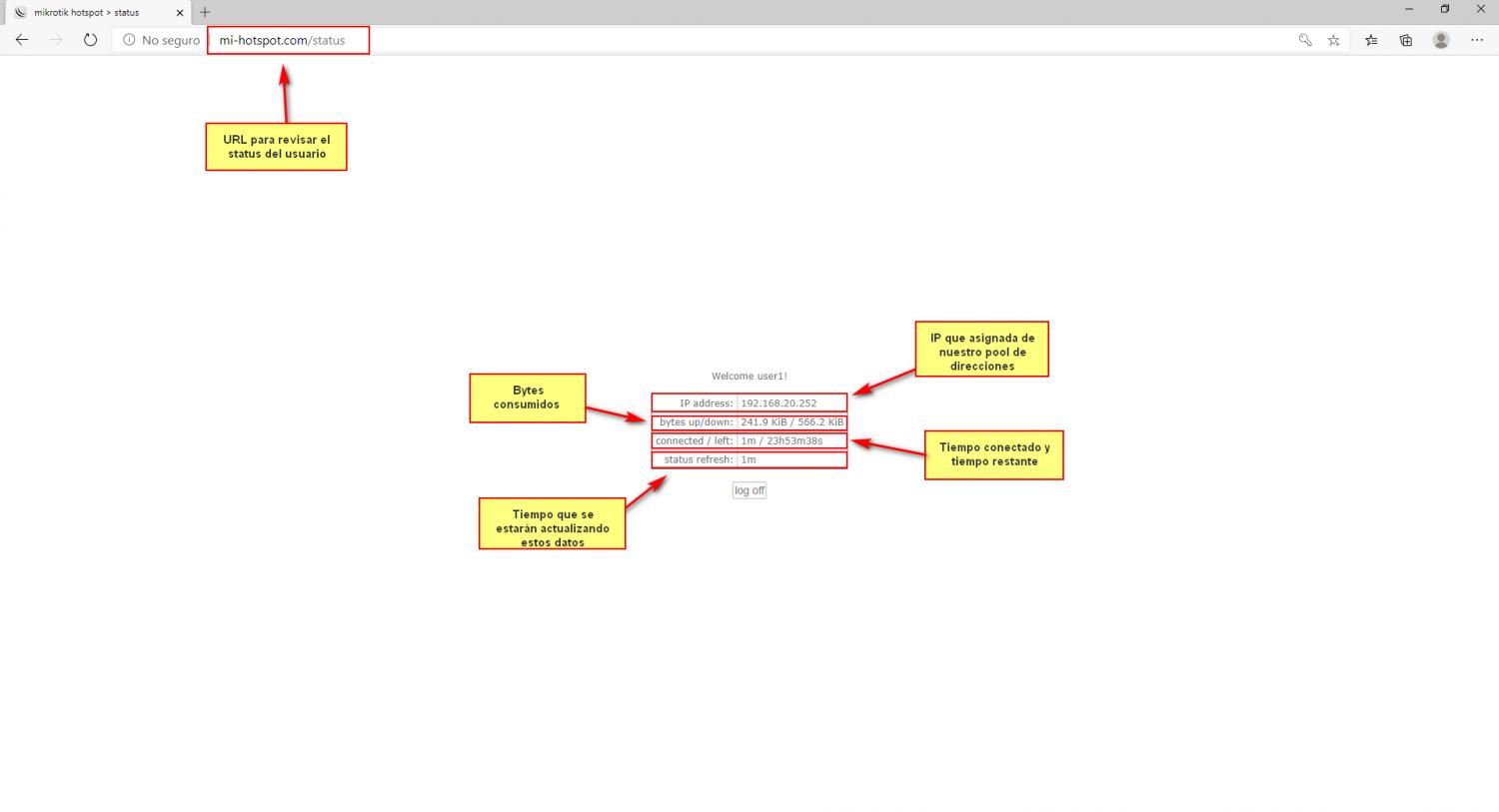The width and height of the screenshot is (1499, 812).
Task: Restore down the browser window
Action: (1444, 10)
